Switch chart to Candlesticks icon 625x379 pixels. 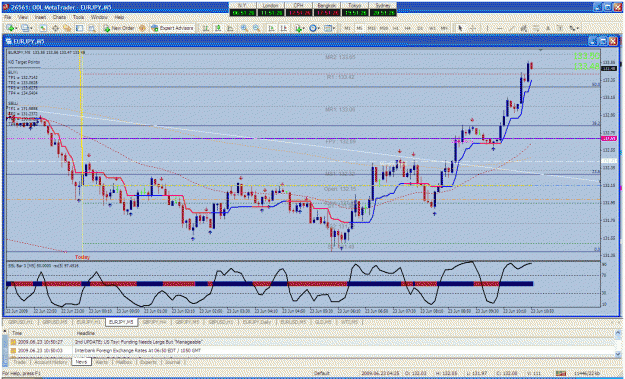[x=218, y=28]
